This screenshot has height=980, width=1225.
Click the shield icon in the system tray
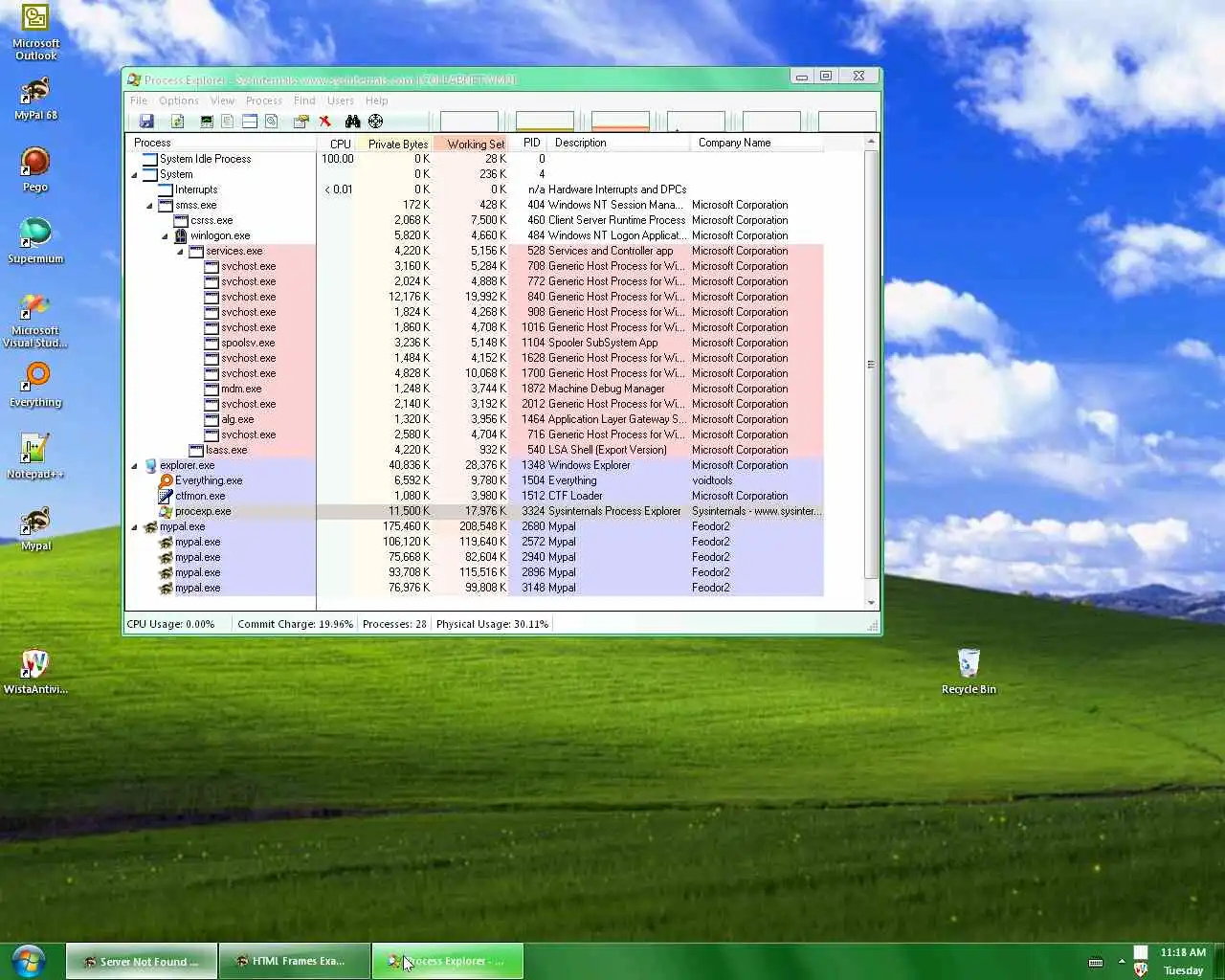pos(1140,969)
